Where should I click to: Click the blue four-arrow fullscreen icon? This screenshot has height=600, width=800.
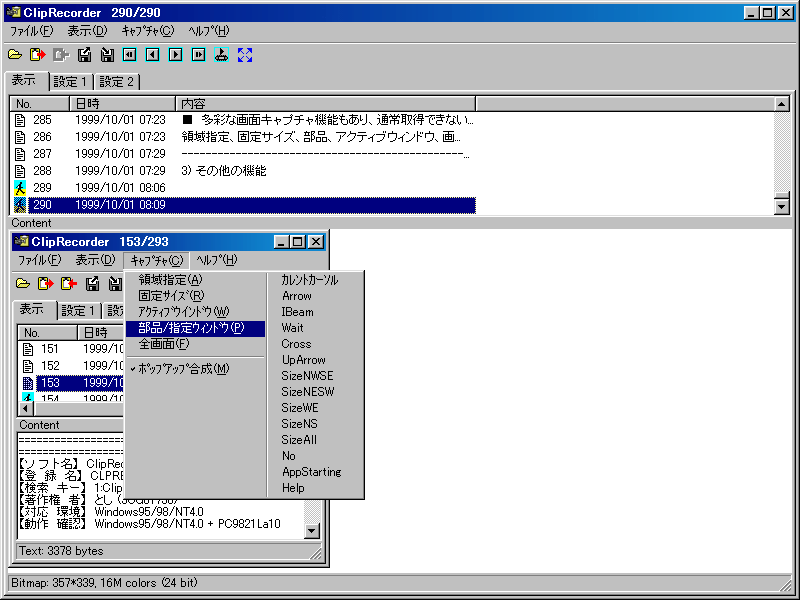click(x=245, y=55)
